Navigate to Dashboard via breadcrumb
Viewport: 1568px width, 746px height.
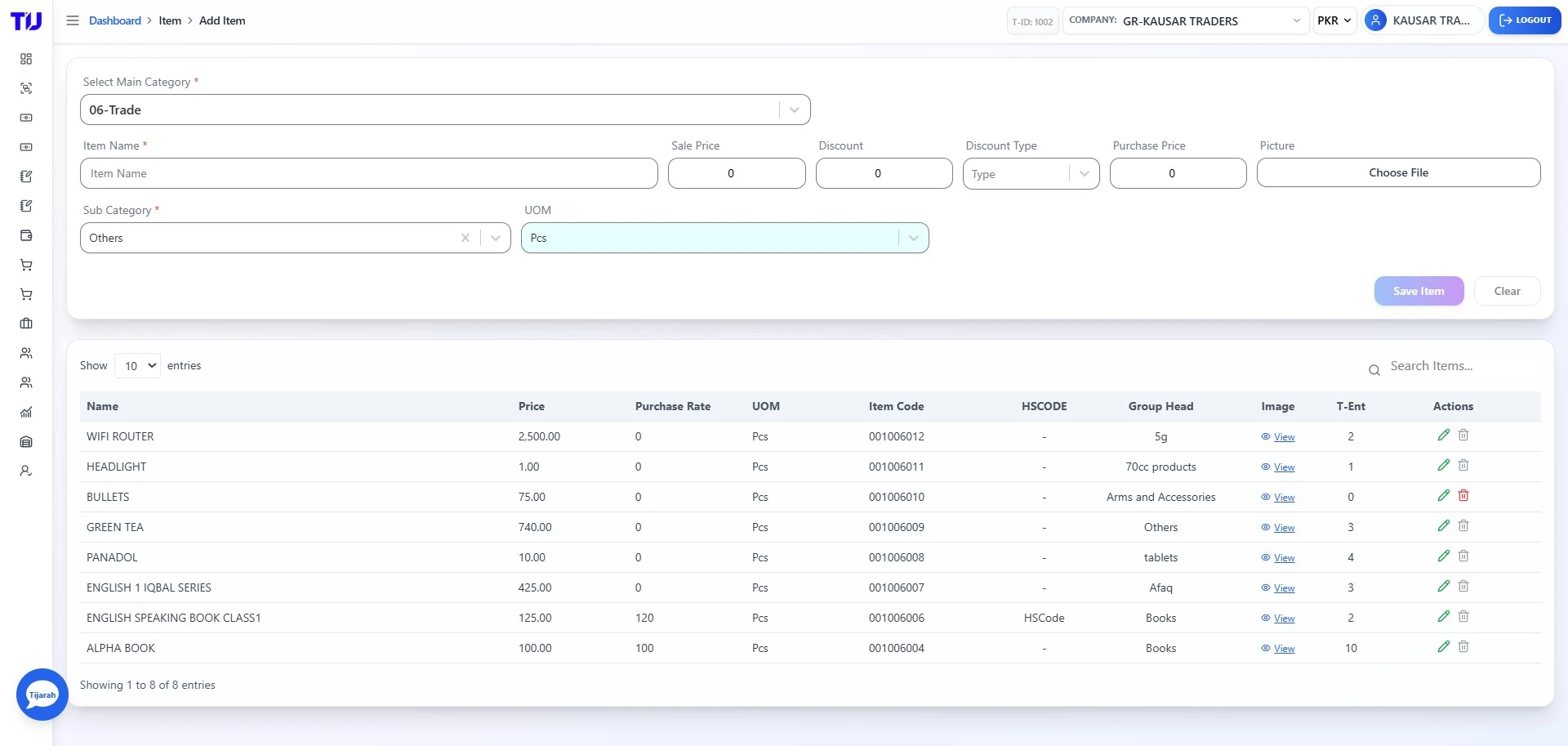pos(114,20)
